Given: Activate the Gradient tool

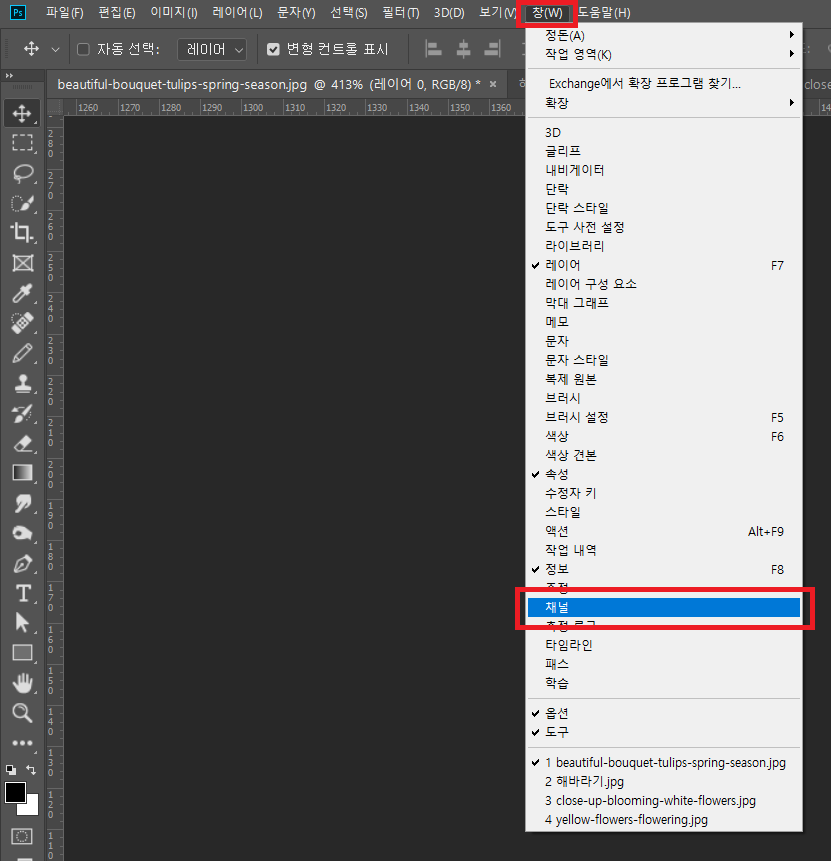Looking at the screenshot, I should pyautogui.click(x=22, y=473).
